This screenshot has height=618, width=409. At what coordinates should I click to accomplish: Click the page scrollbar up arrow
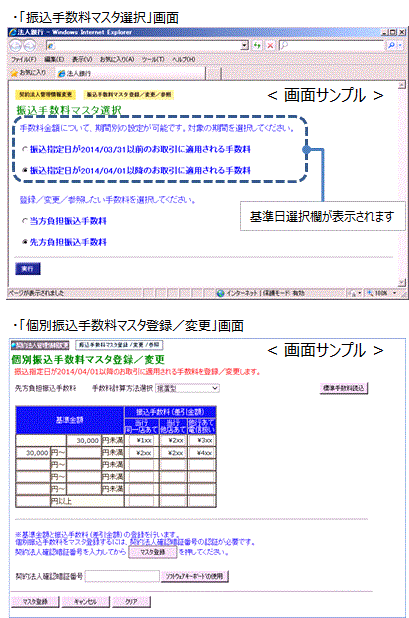(x=402, y=85)
